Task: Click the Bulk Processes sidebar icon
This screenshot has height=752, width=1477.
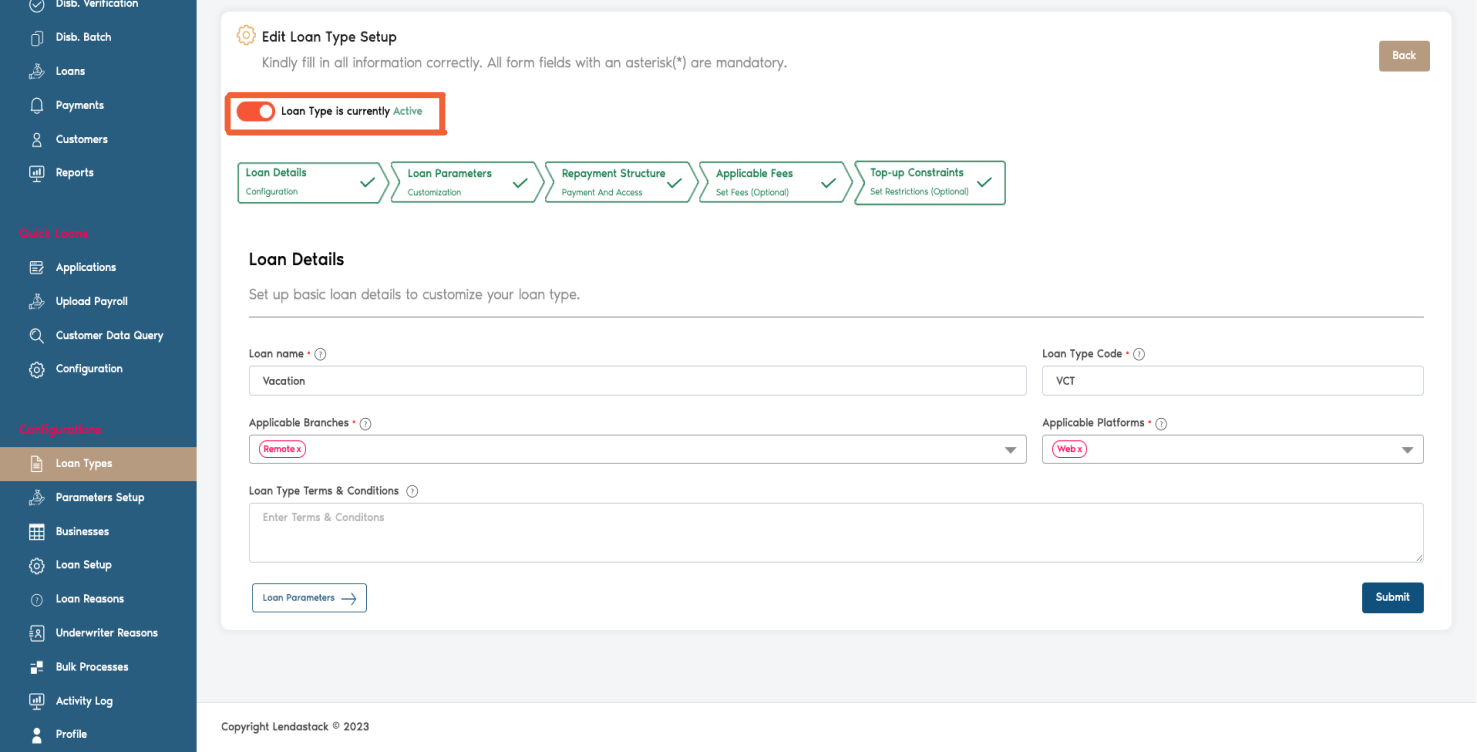Action: pyautogui.click(x=37, y=666)
